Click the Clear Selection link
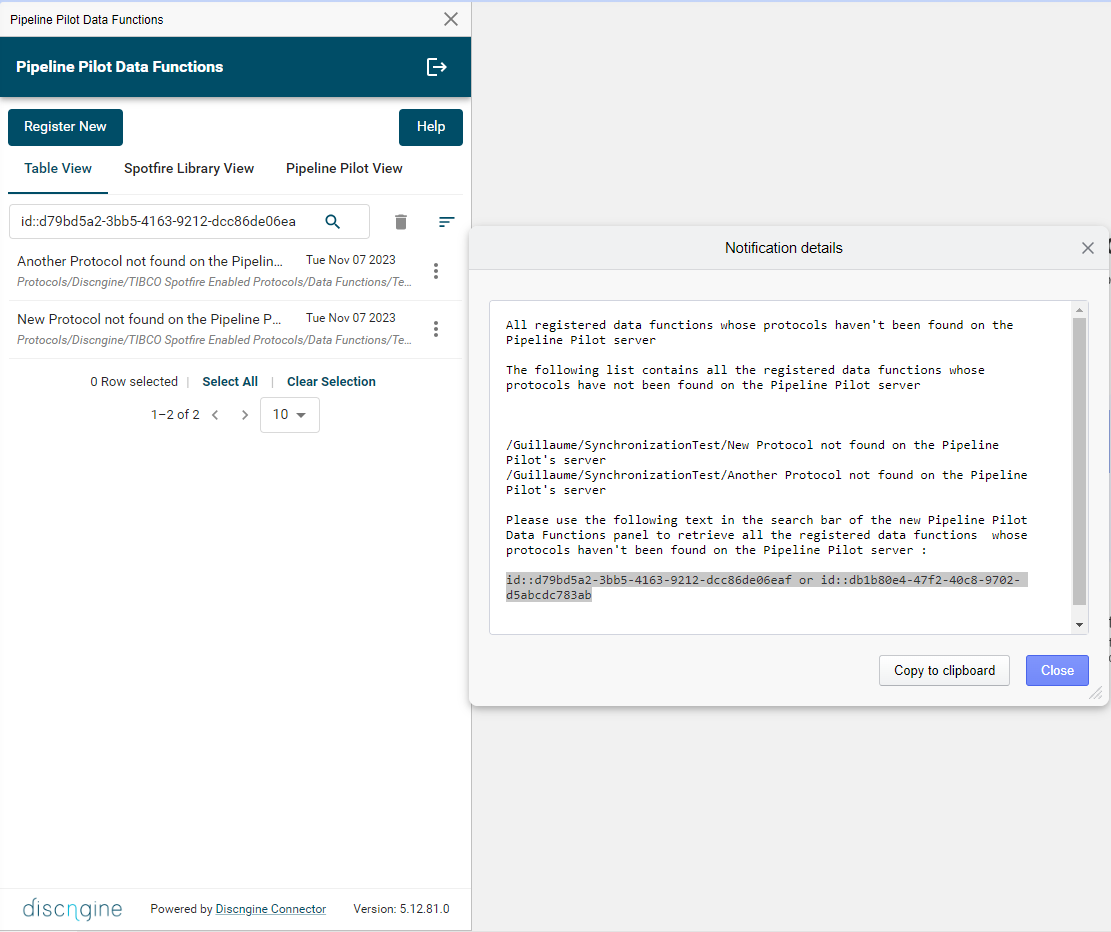The image size is (1111, 932). (x=331, y=381)
